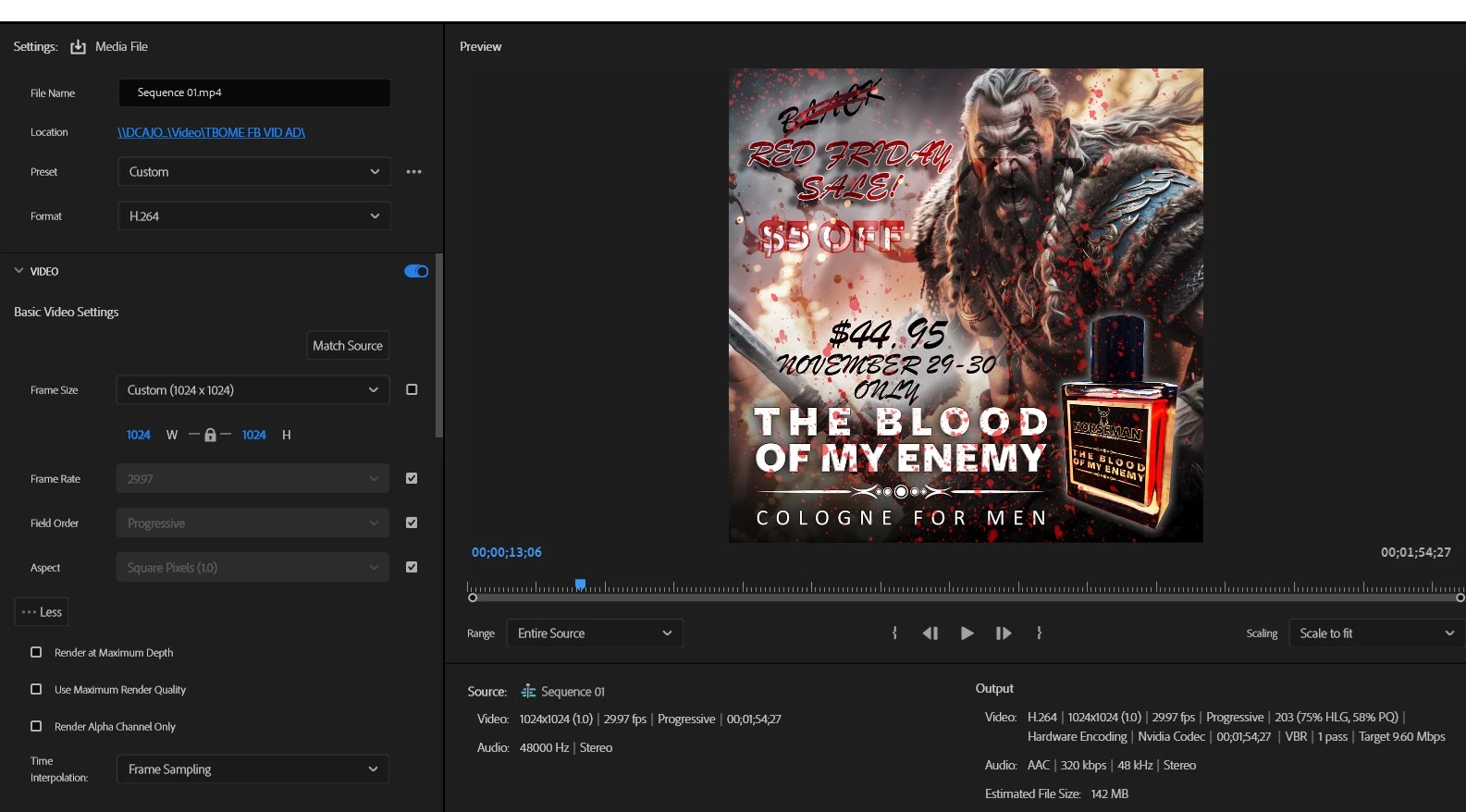Screen dimensions: 1466x812
Task: Collapse the VIDEO section chevron
Action: point(18,271)
